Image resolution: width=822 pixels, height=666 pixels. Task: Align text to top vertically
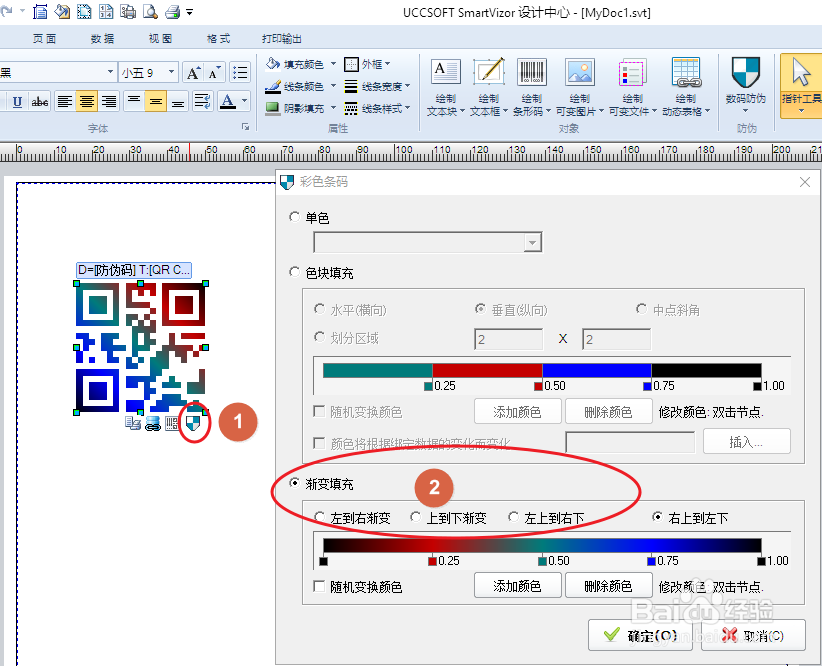134,101
